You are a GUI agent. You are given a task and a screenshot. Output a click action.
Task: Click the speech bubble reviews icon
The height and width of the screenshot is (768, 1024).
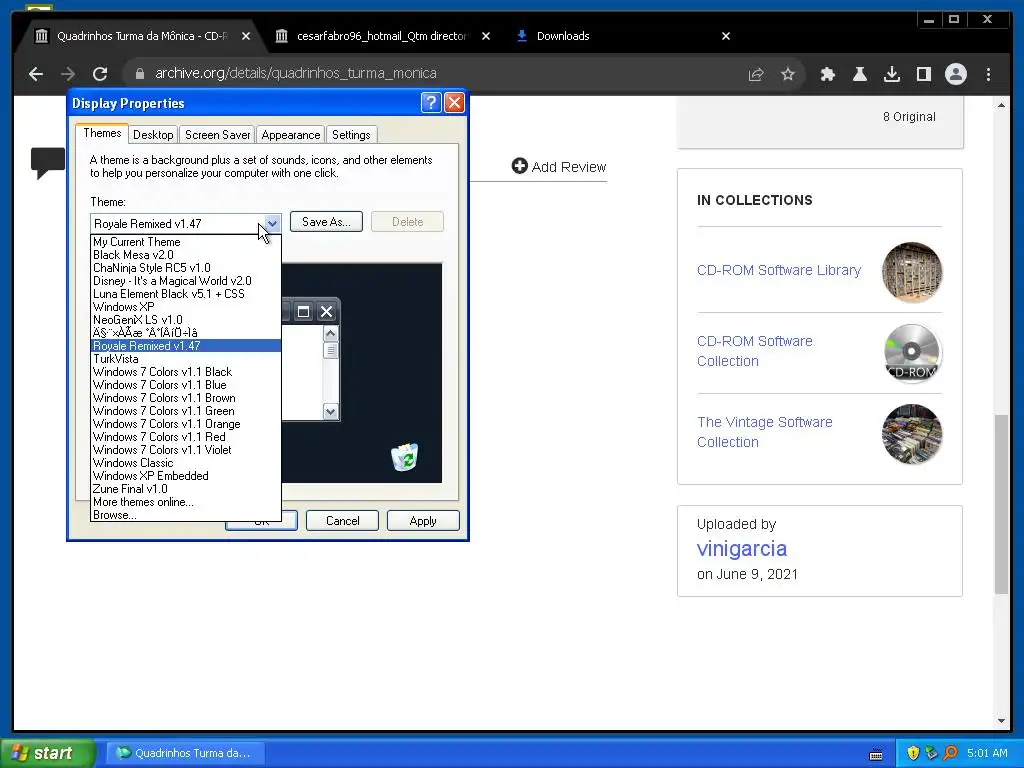[48, 163]
